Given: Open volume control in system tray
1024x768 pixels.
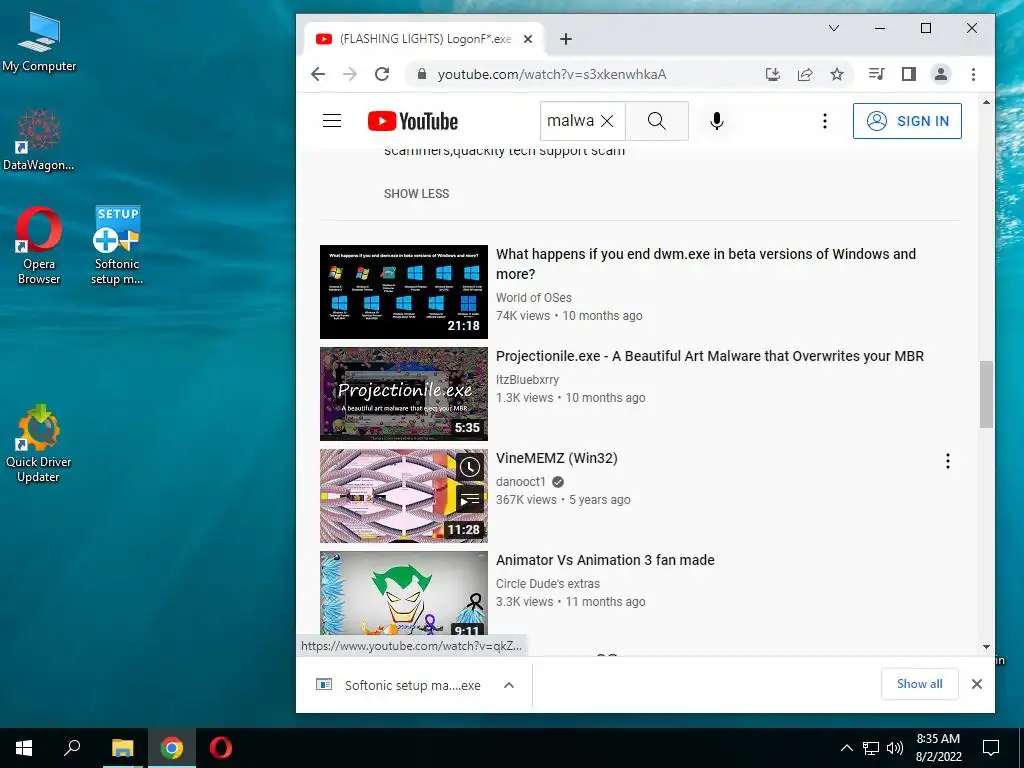Looking at the screenshot, I should click(x=895, y=748).
